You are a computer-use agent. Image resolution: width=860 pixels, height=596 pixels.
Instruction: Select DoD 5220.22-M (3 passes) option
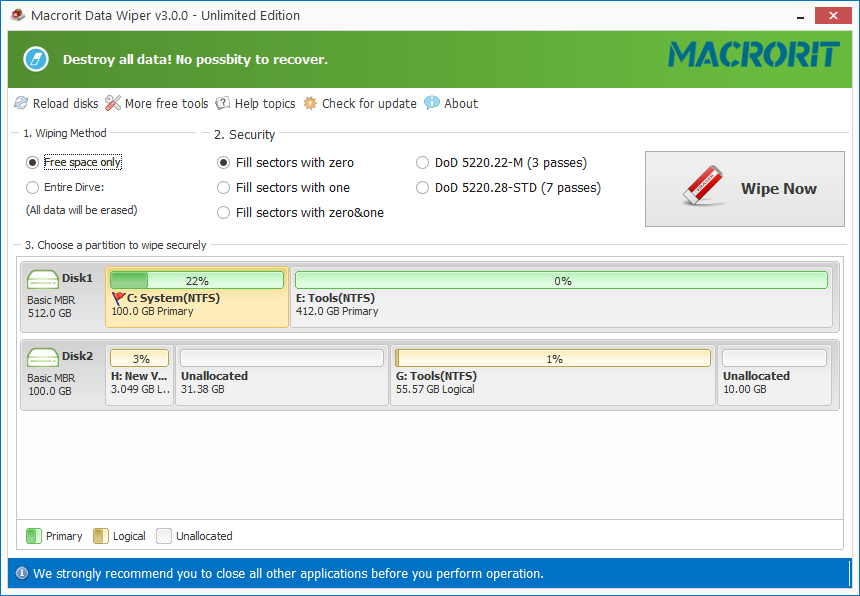422,162
